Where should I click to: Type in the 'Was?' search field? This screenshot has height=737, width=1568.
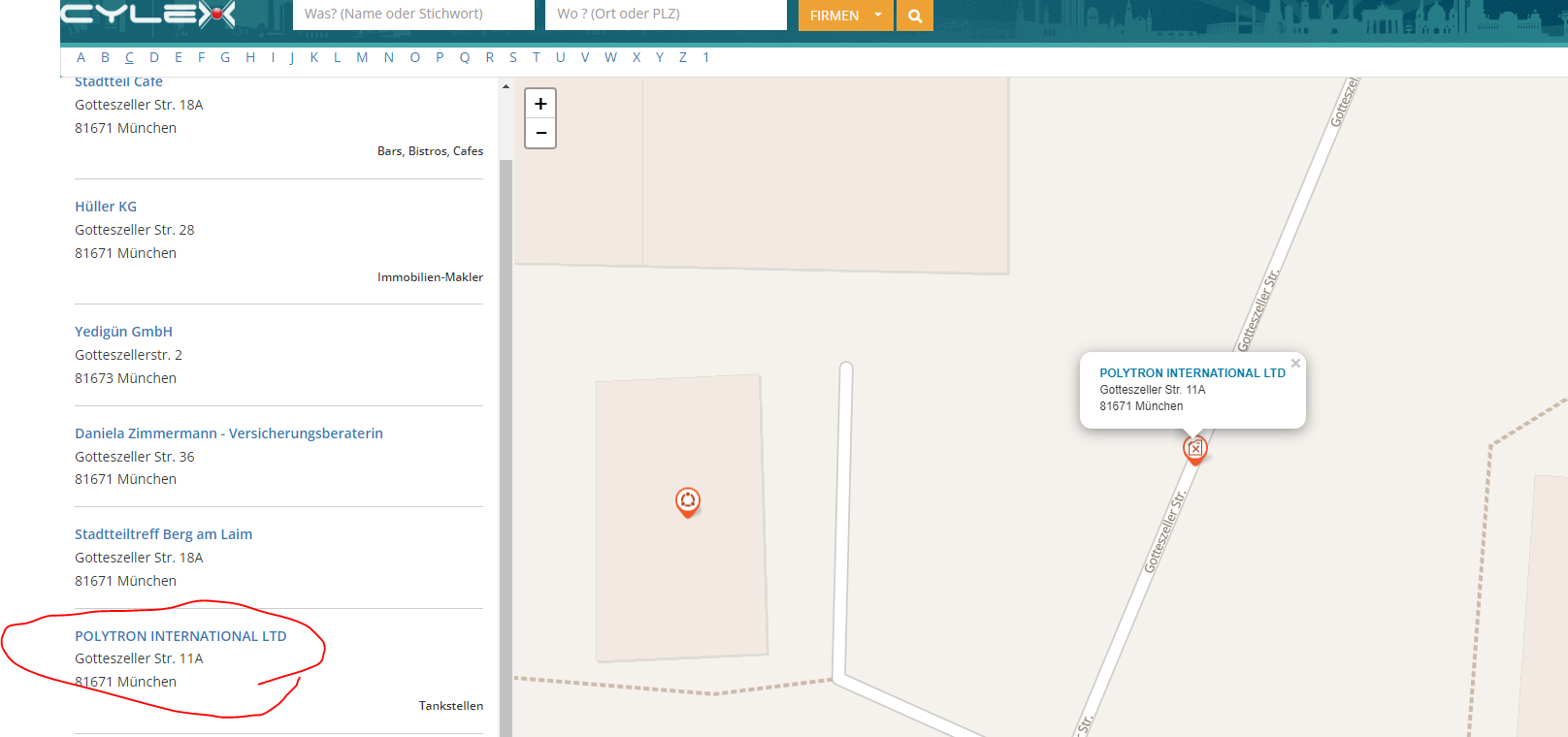click(413, 15)
